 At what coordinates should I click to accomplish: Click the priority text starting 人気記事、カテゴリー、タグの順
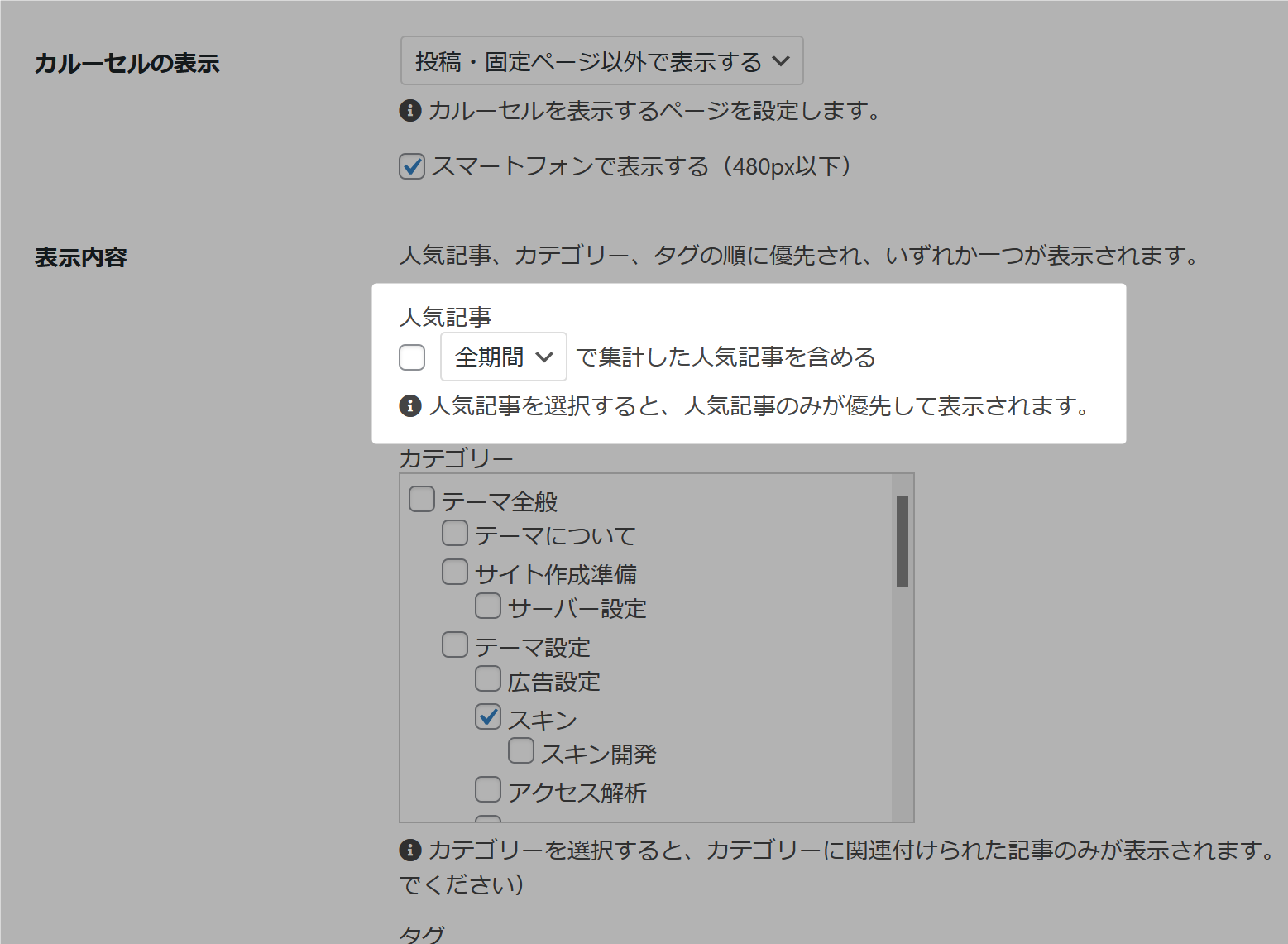pyautogui.click(x=799, y=256)
